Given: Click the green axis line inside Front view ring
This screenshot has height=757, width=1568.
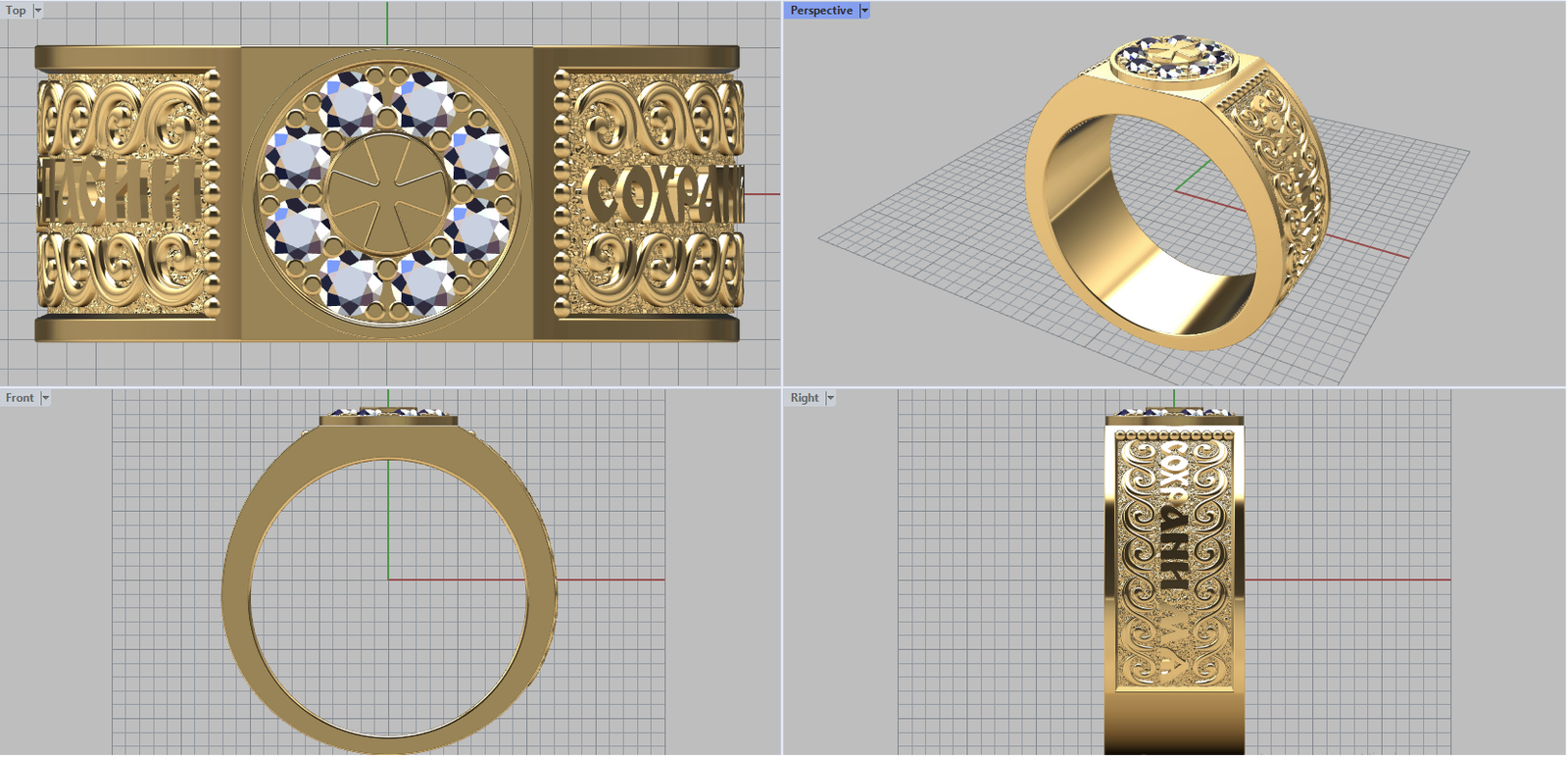Looking at the screenshot, I should point(388,520).
